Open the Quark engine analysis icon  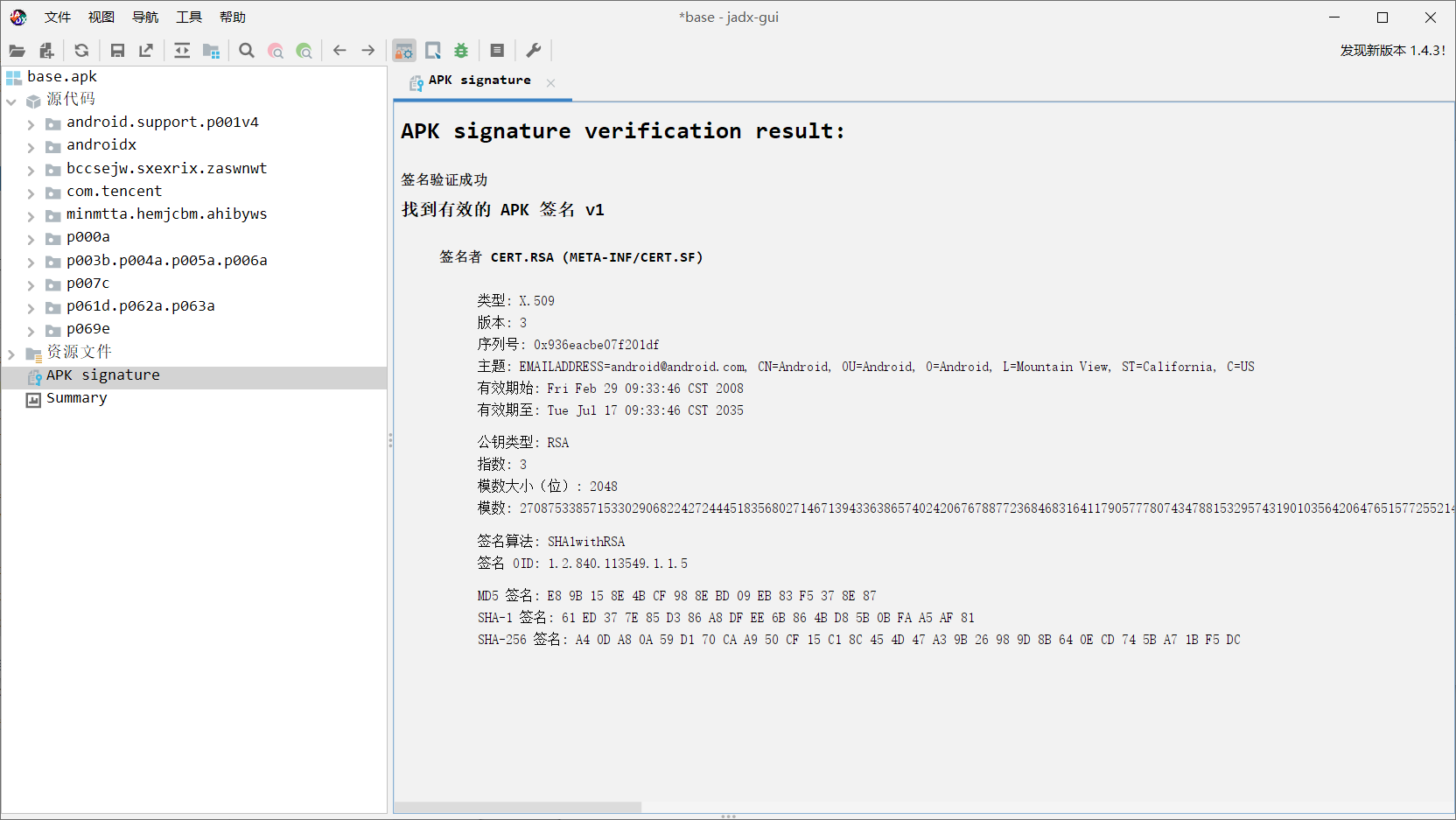(433, 51)
